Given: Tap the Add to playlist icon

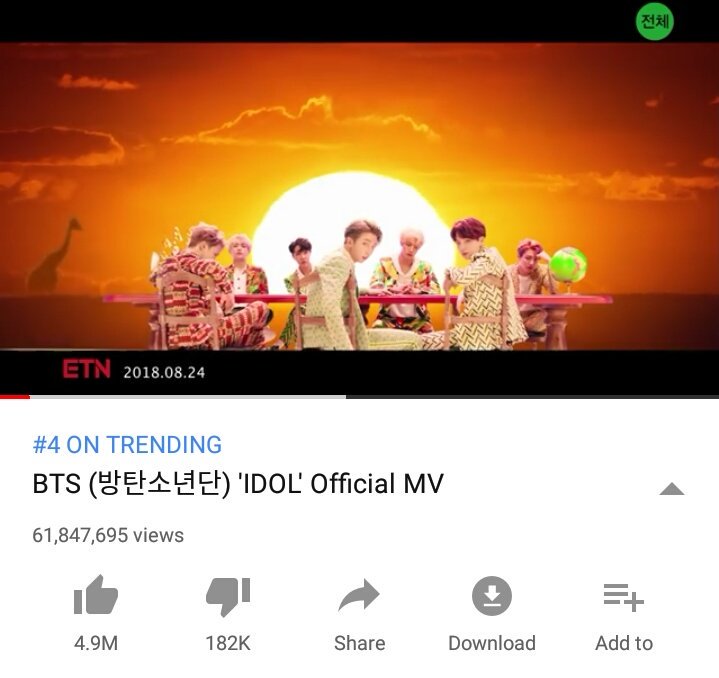Looking at the screenshot, I should (624, 597).
